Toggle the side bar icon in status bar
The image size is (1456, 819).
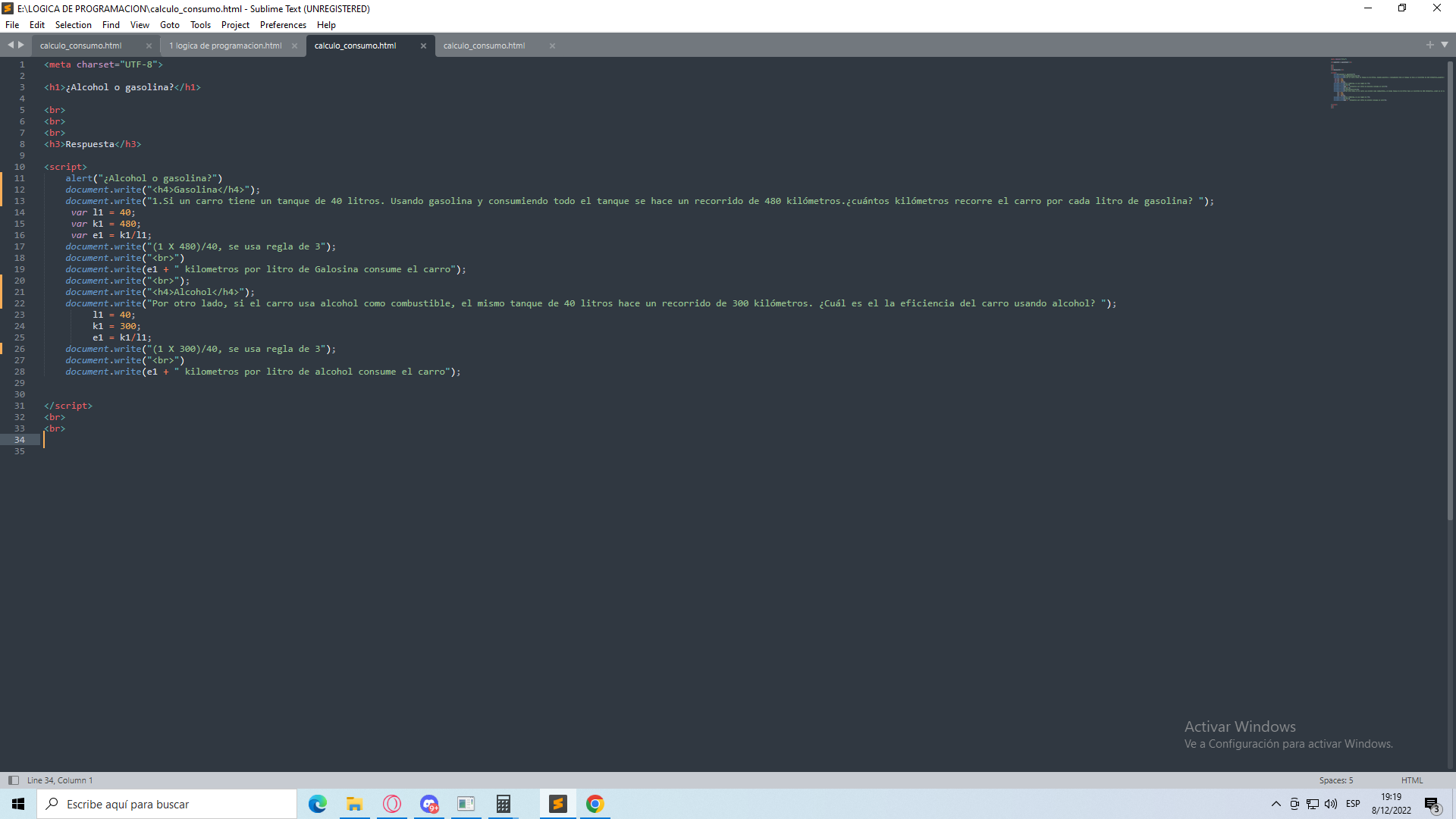click(13, 780)
